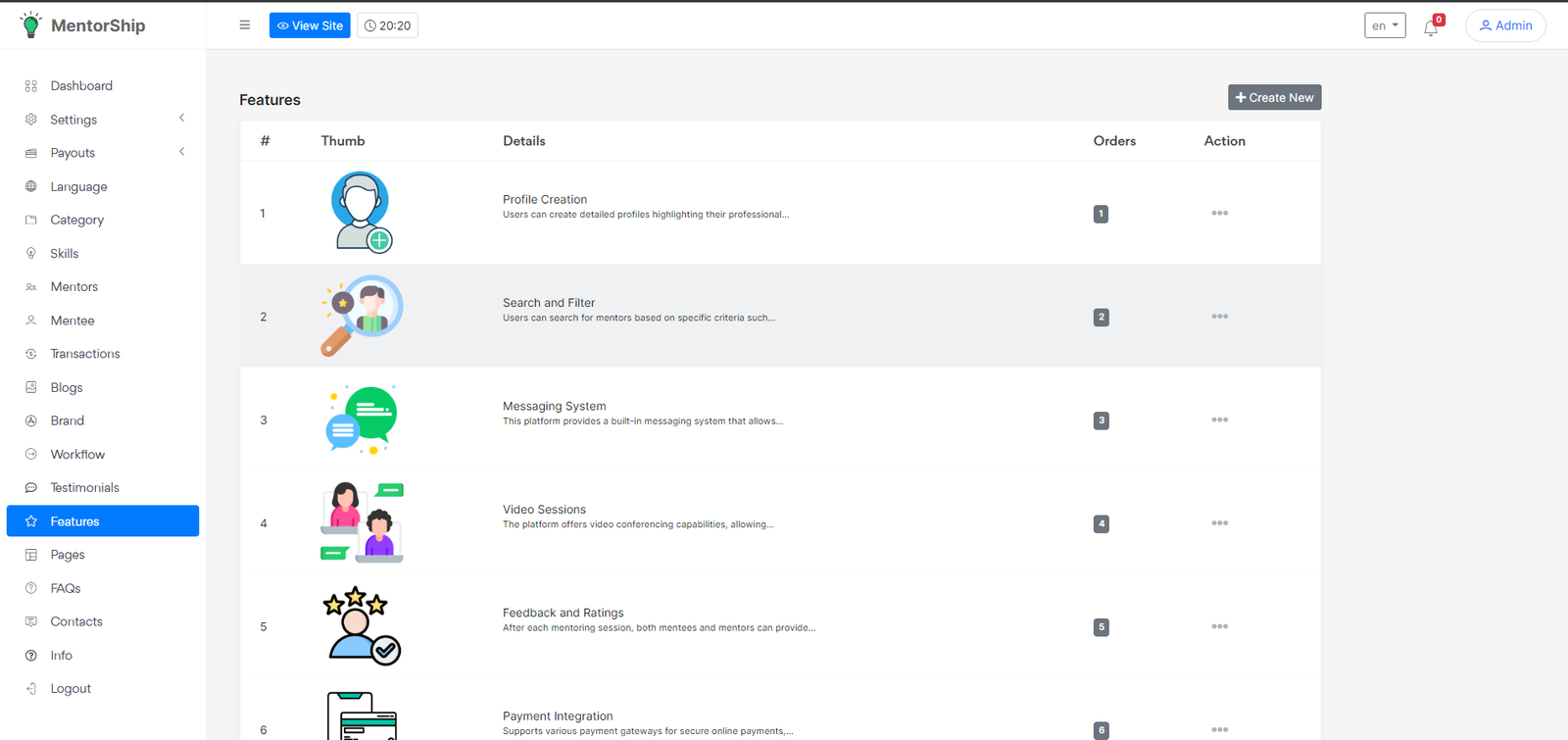Open the three-dots action menu for Messaging System
Image resolution: width=1568 pixels, height=740 pixels.
[1219, 419]
